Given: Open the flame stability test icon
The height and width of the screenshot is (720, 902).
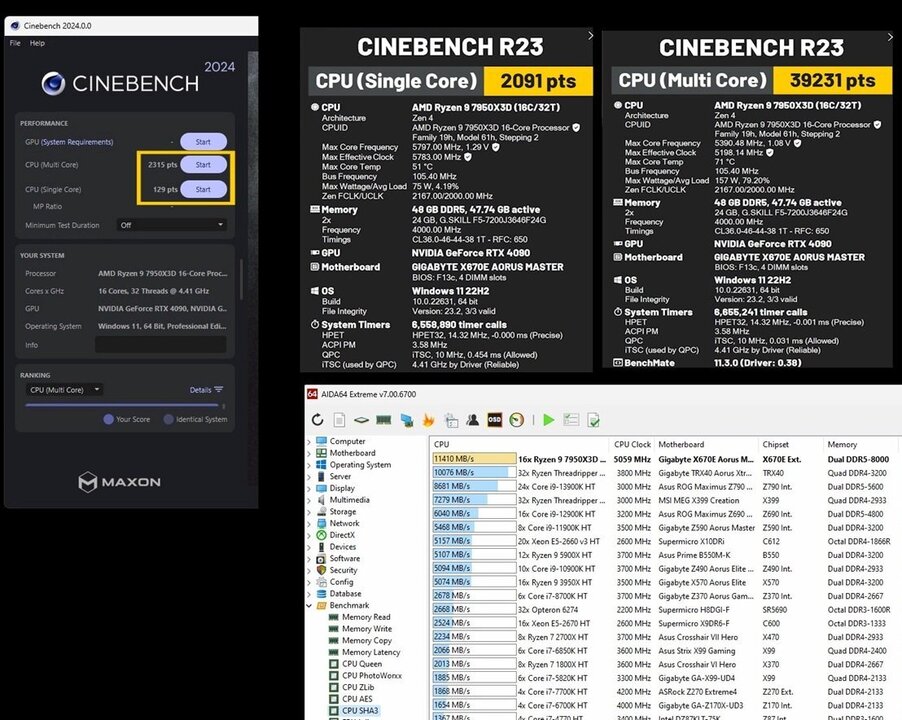Looking at the screenshot, I should click(430, 420).
